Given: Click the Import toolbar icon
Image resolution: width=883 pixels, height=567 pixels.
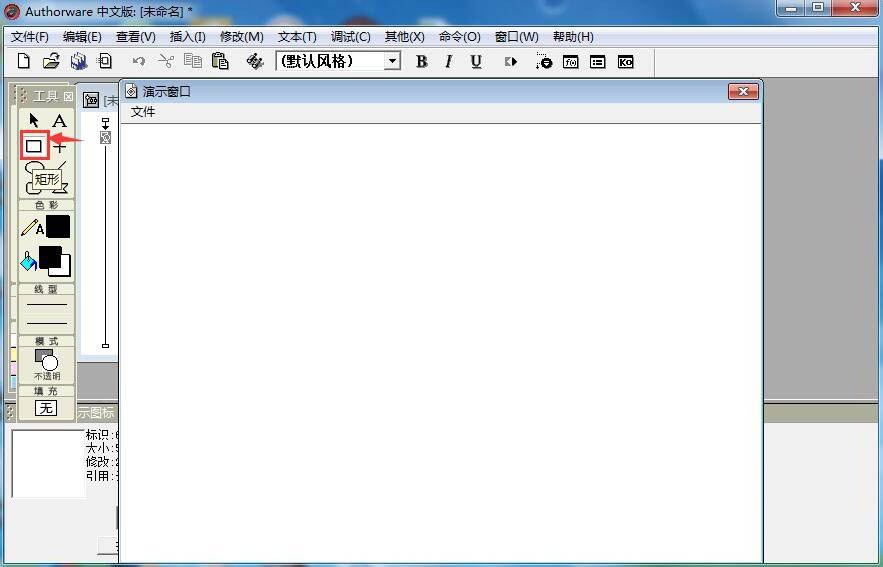Looking at the screenshot, I should (x=105, y=61).
